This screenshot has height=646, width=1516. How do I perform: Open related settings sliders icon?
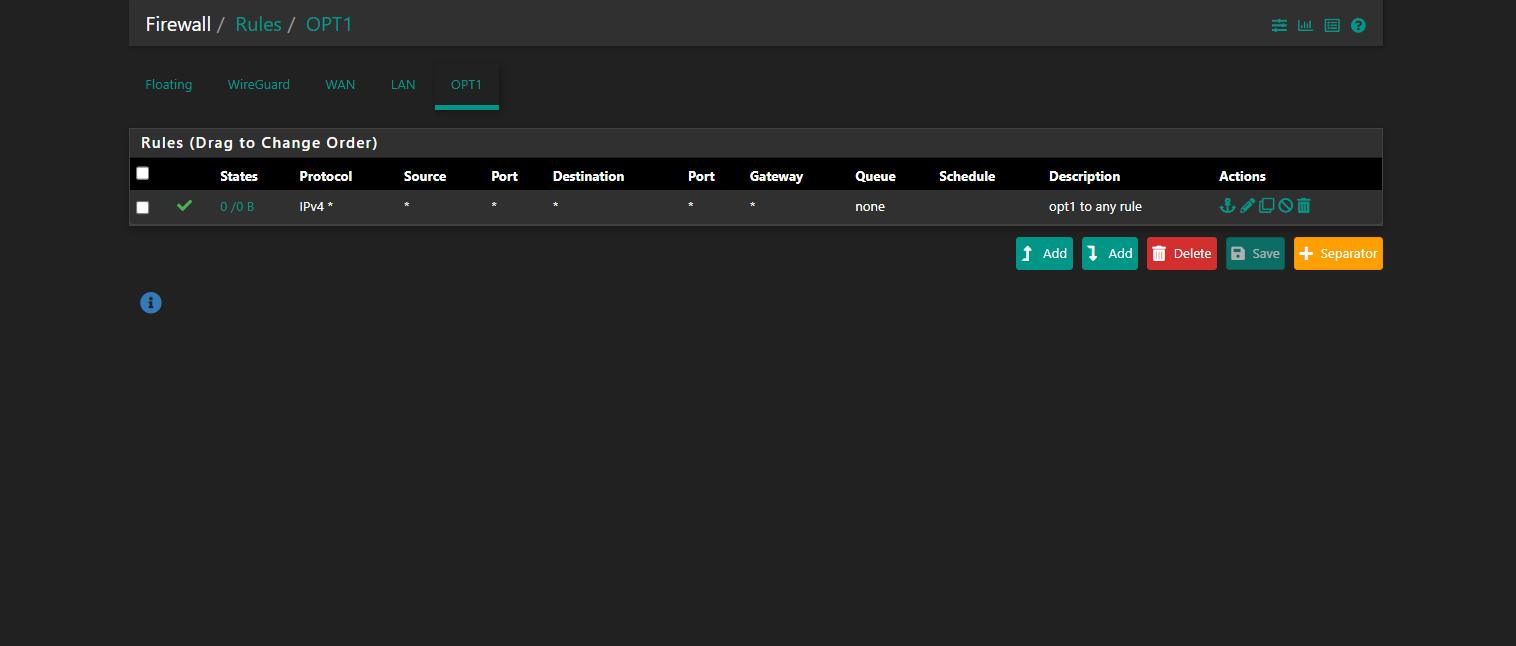pyautogui.click(x=1279, y=25)
